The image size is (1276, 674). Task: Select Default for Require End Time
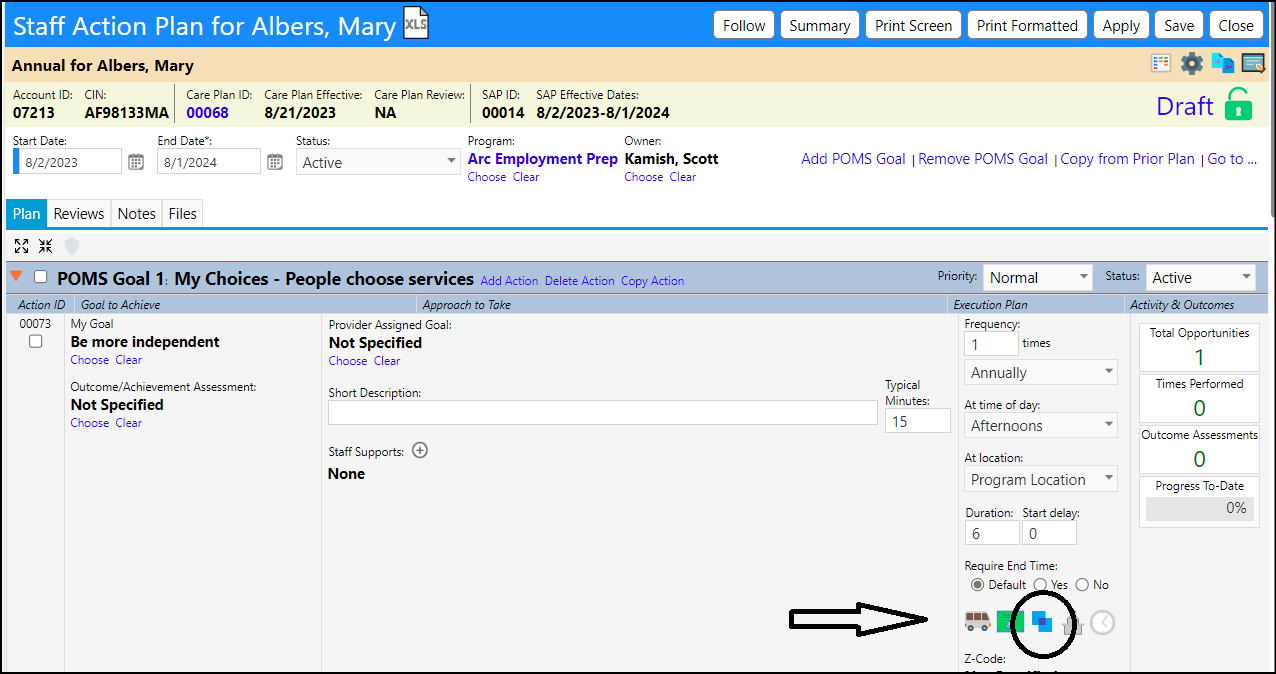tap(977, 584)
